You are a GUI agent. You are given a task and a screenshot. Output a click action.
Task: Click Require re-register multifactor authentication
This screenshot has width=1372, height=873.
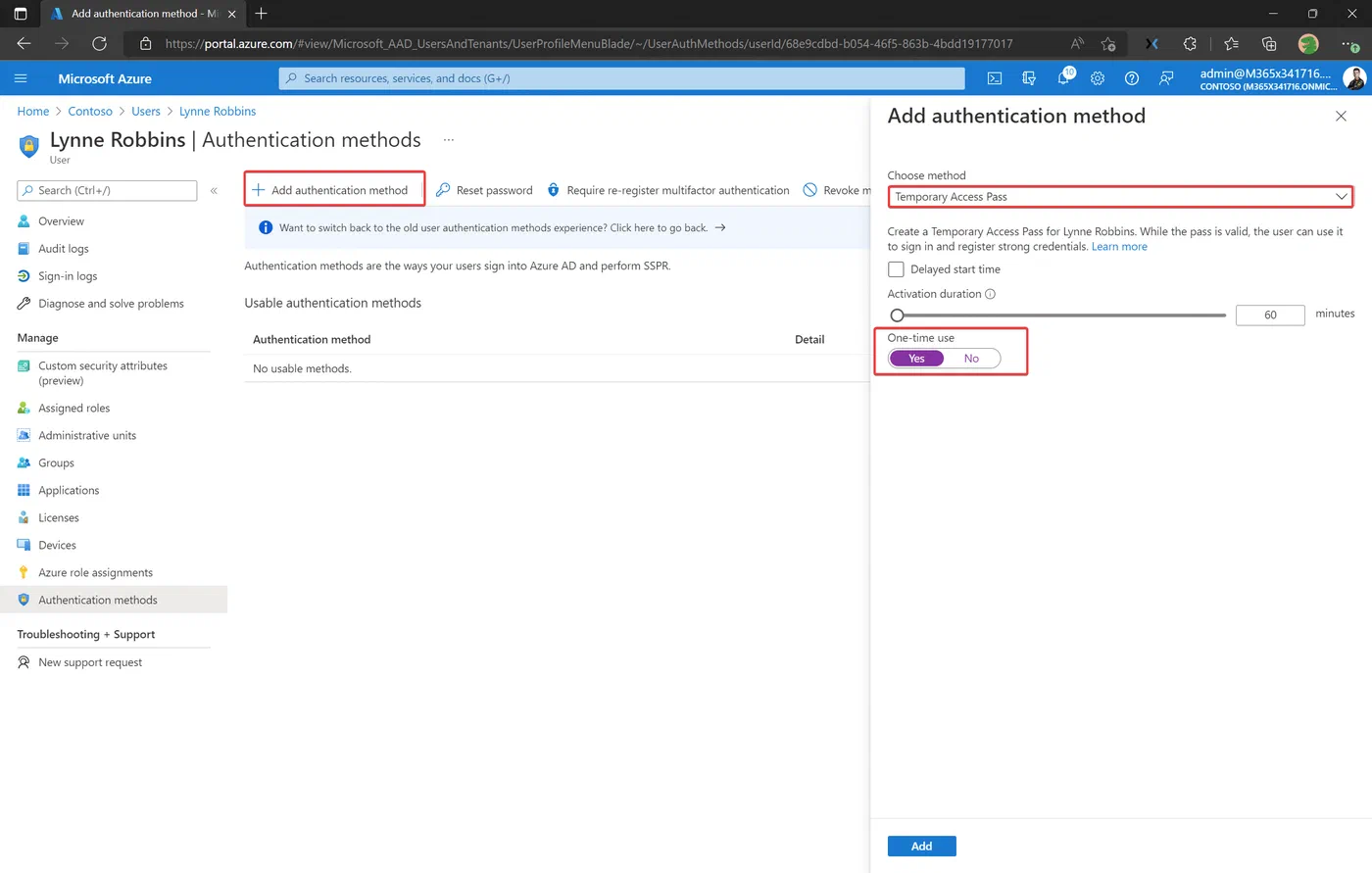(x=668, y=190)
